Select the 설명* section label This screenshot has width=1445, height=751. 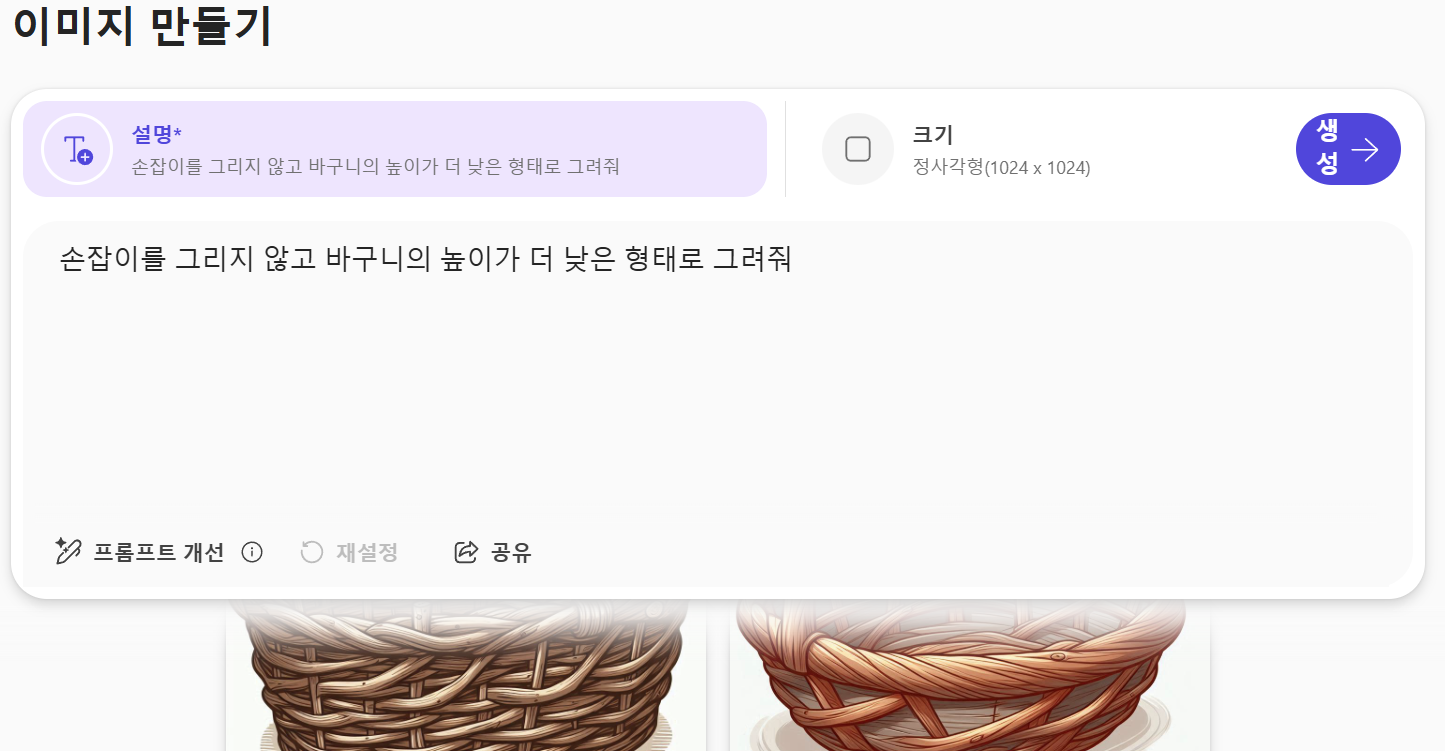pos(157,134)
